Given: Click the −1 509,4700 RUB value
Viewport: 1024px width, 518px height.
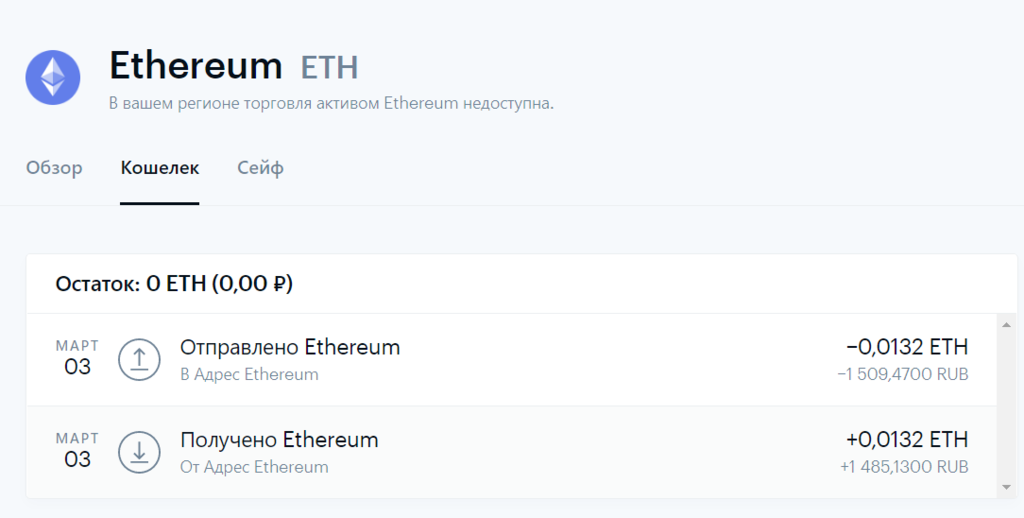Looking at the screenshot, I should [903, 375].
